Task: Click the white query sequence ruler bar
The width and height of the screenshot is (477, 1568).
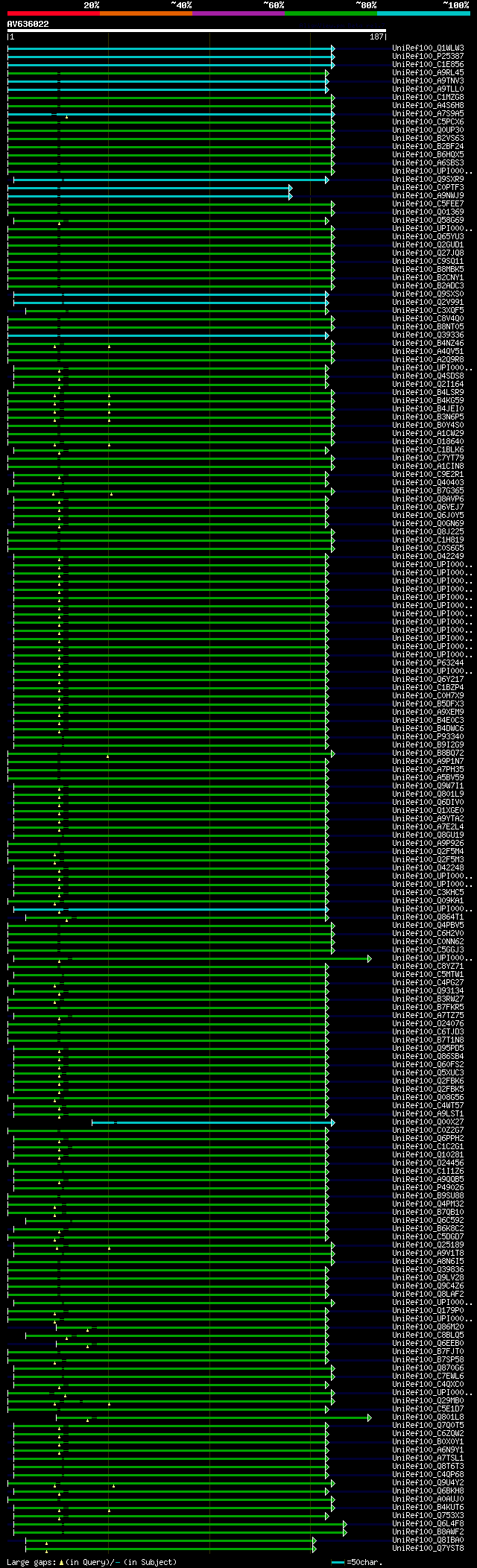Action: (x=197, y=31)
